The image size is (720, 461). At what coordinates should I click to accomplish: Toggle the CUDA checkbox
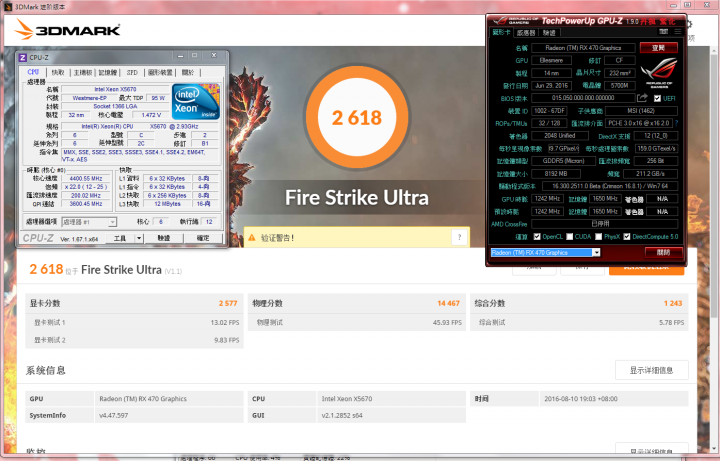(569, 236)
